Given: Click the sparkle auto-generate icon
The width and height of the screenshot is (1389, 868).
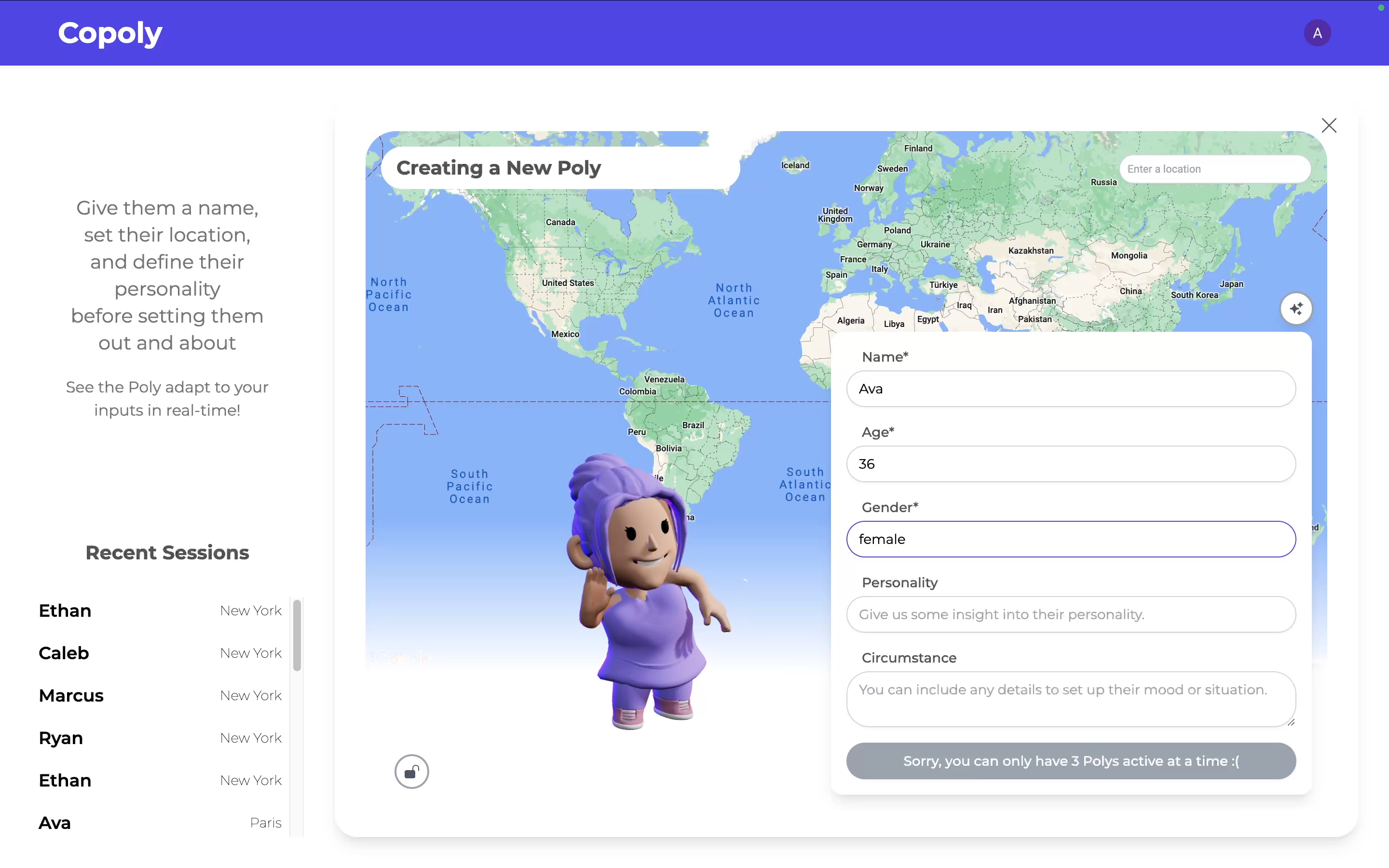Looking at the screenshot, I should click(x=1295, y=309).
